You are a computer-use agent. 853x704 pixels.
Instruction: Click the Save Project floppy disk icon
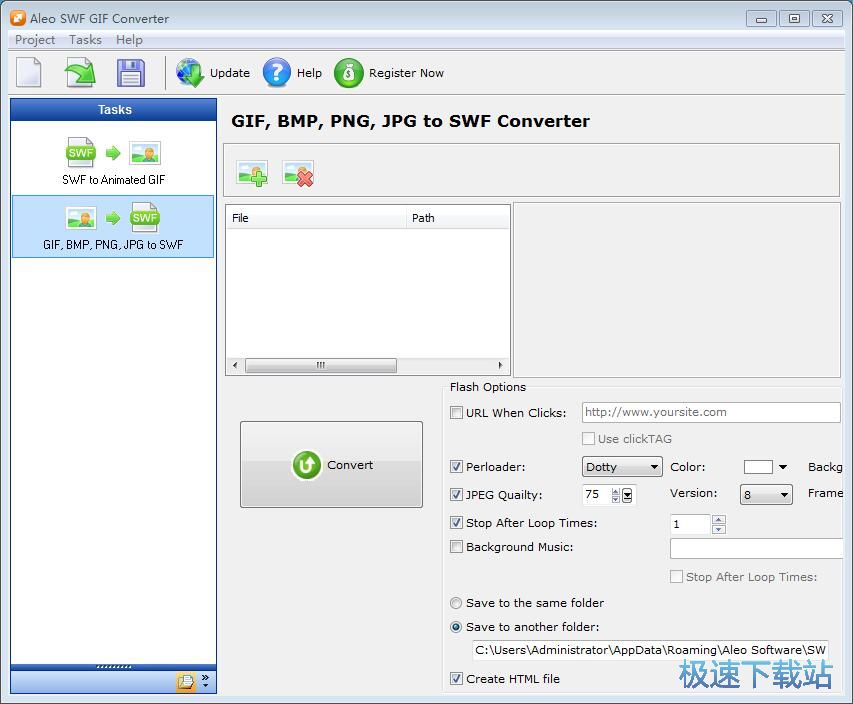[x=131, y=73]
